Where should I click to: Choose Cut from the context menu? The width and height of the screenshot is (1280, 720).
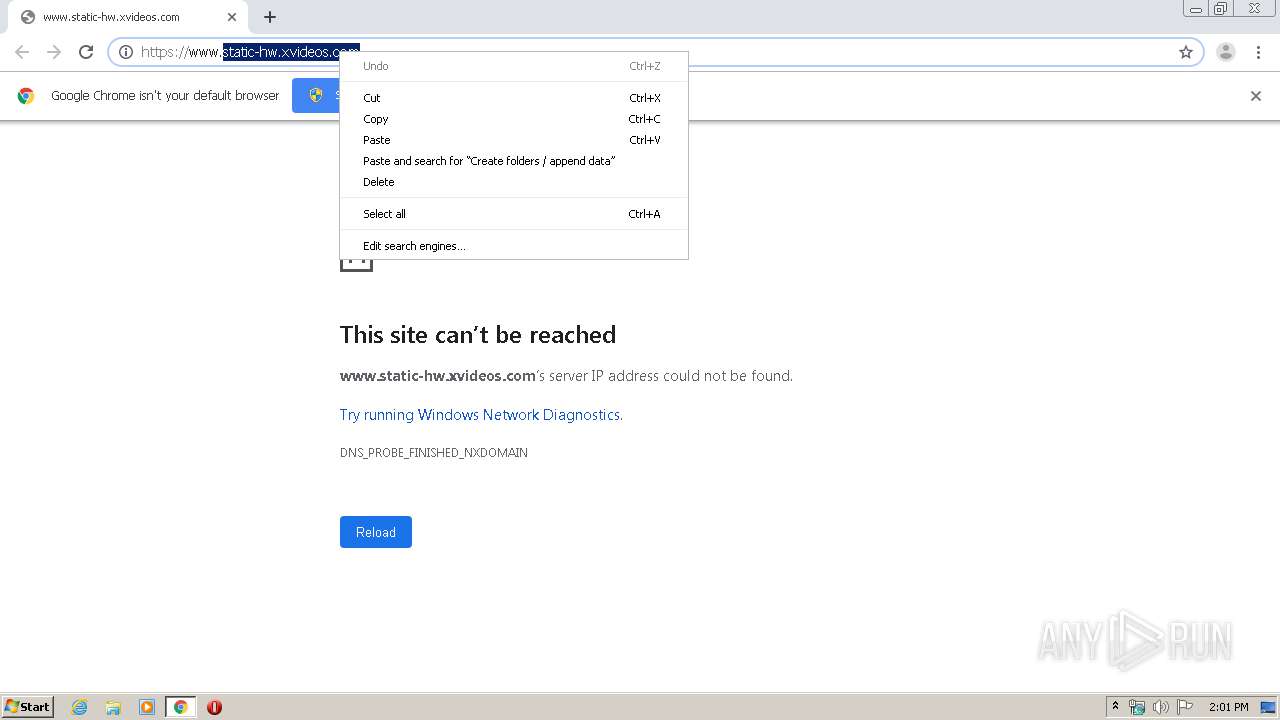(x=514, y=98)
